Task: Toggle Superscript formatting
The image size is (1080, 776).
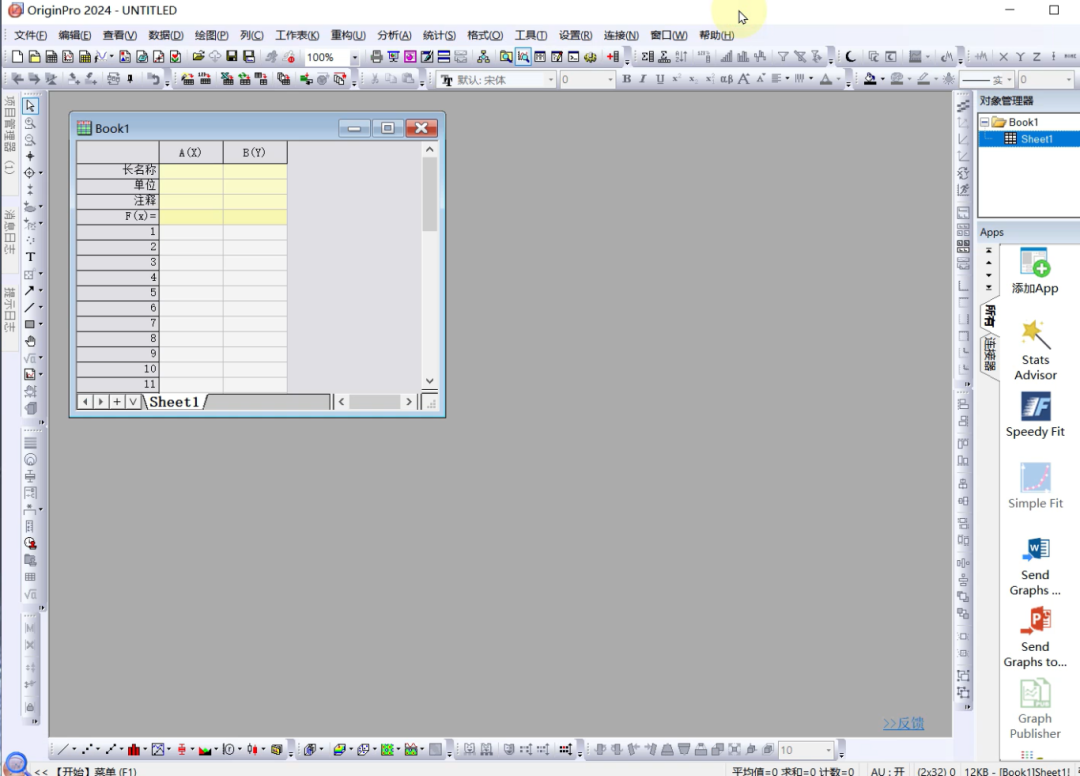Action: [x=676, y=79]
